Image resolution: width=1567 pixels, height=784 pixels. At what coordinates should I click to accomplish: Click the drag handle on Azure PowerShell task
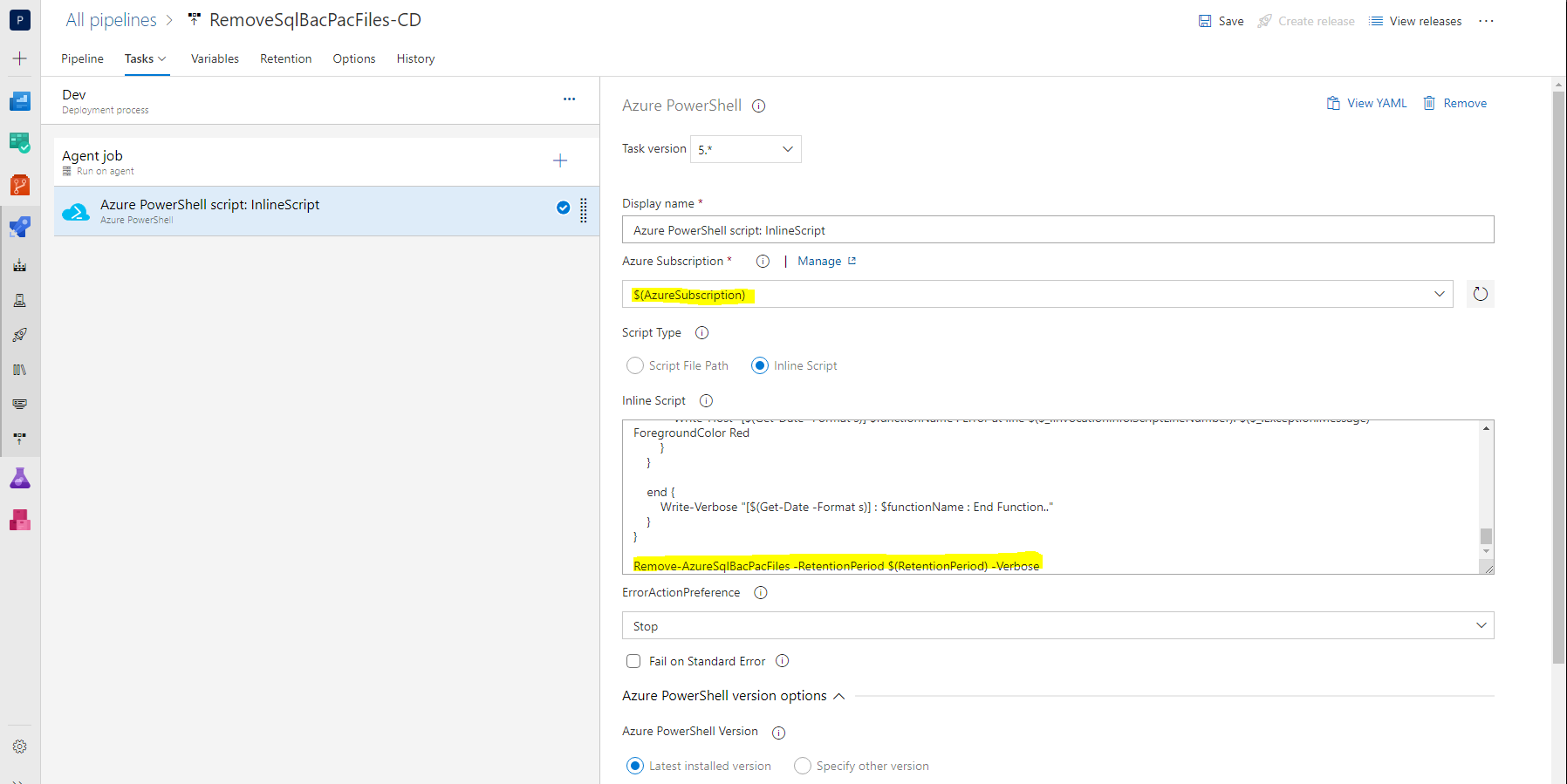(584, 210)
